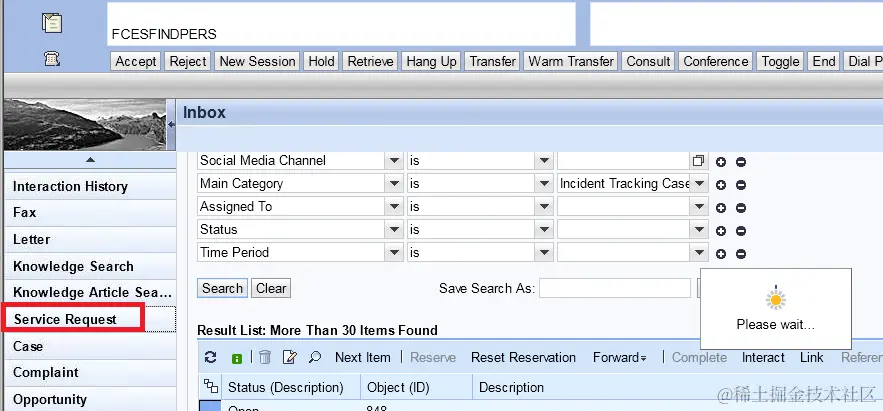Open Incident Tracking Case value dropdown
Image resolution: width=883 pixels, height=411 pixels.
click(x=699, y=184)
